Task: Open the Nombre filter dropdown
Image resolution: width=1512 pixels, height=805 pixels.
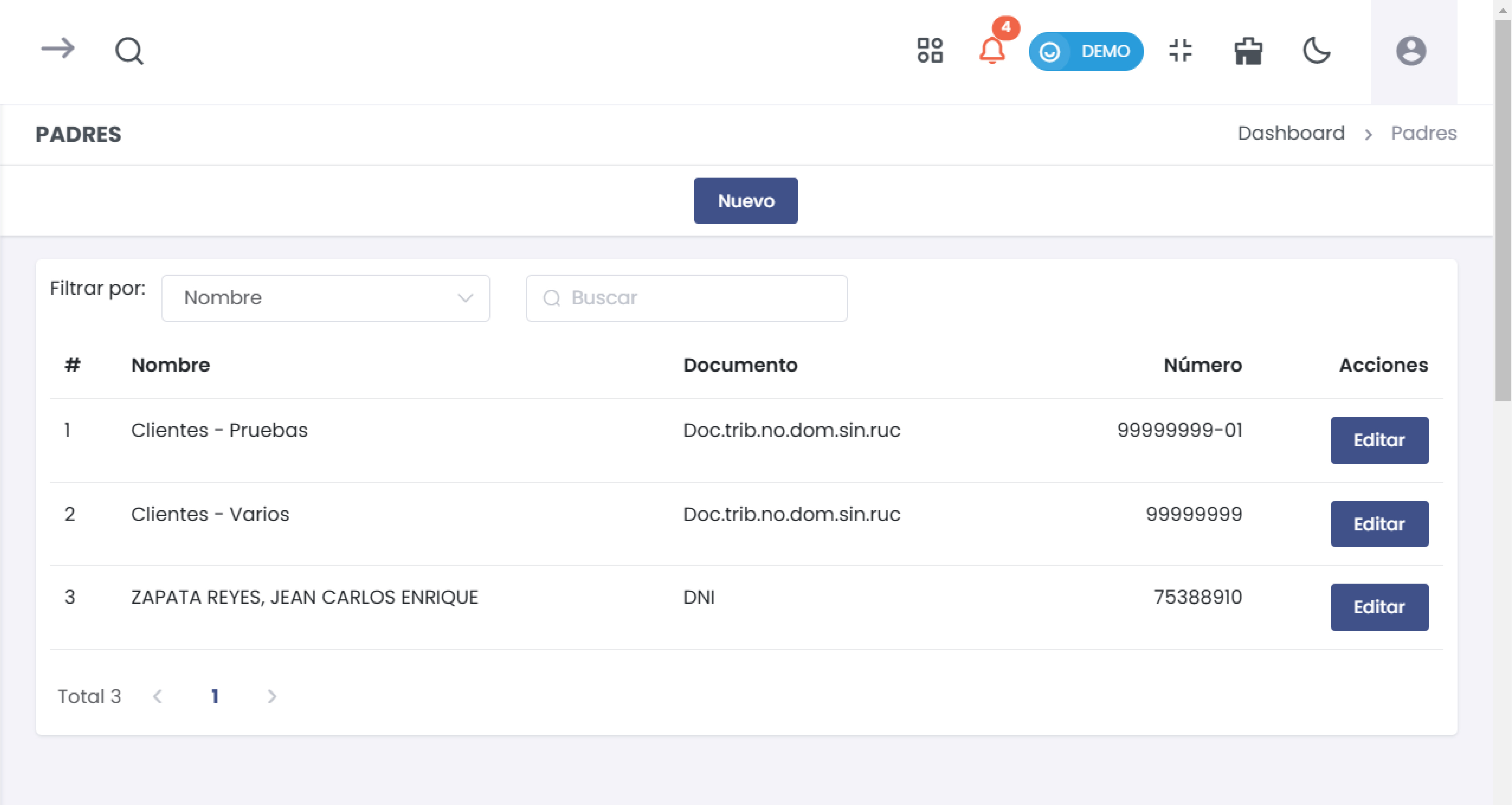Action: pyautogui.click(x=326, y=298)
